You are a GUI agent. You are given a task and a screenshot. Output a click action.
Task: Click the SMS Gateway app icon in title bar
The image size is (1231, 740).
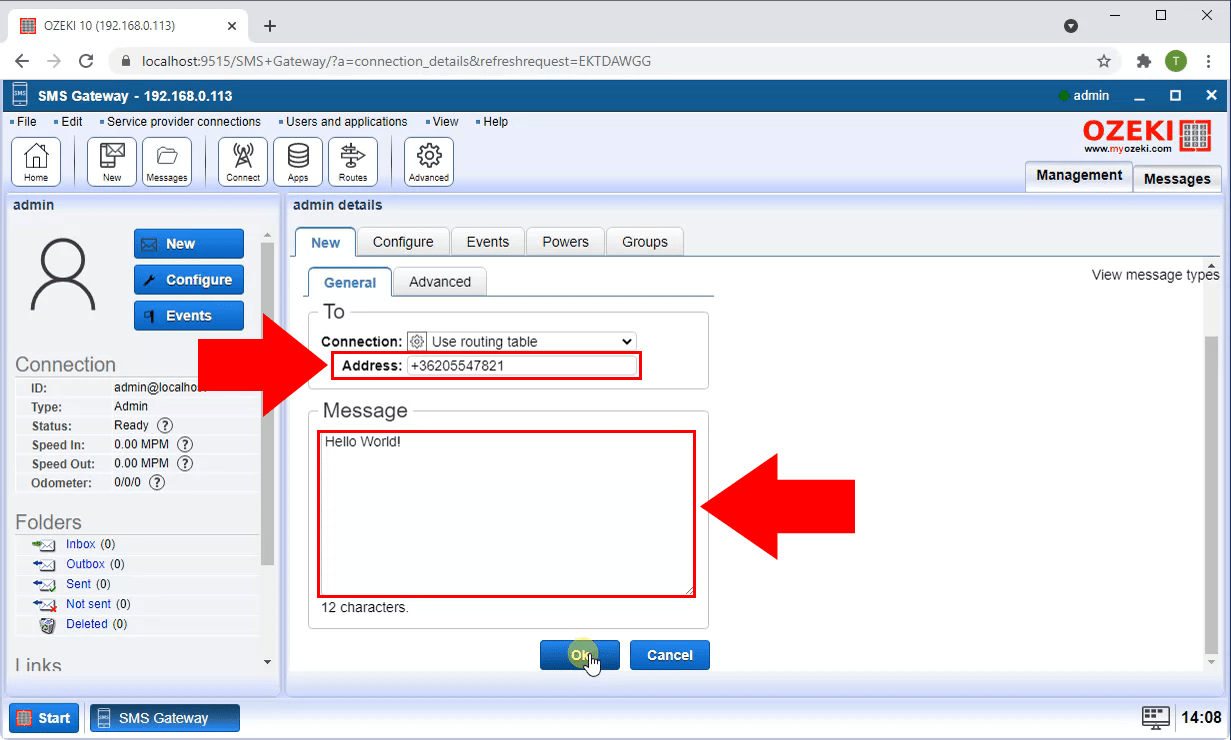pos(20,96)
